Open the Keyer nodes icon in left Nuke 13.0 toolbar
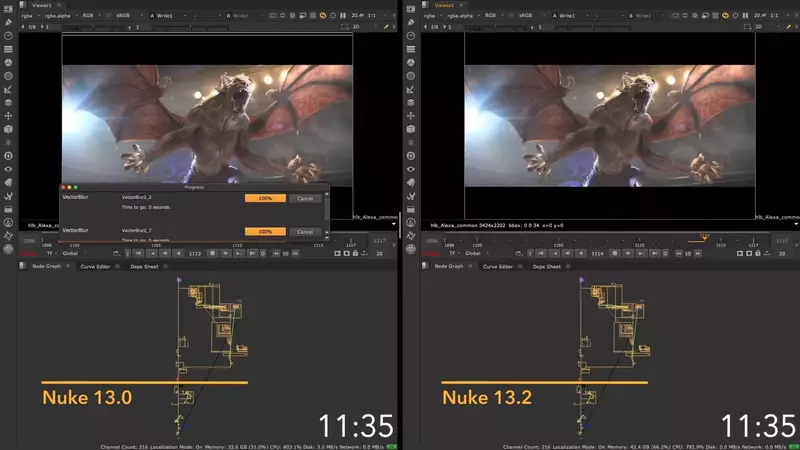Screen dimensions: 800x450 (8, 89)
